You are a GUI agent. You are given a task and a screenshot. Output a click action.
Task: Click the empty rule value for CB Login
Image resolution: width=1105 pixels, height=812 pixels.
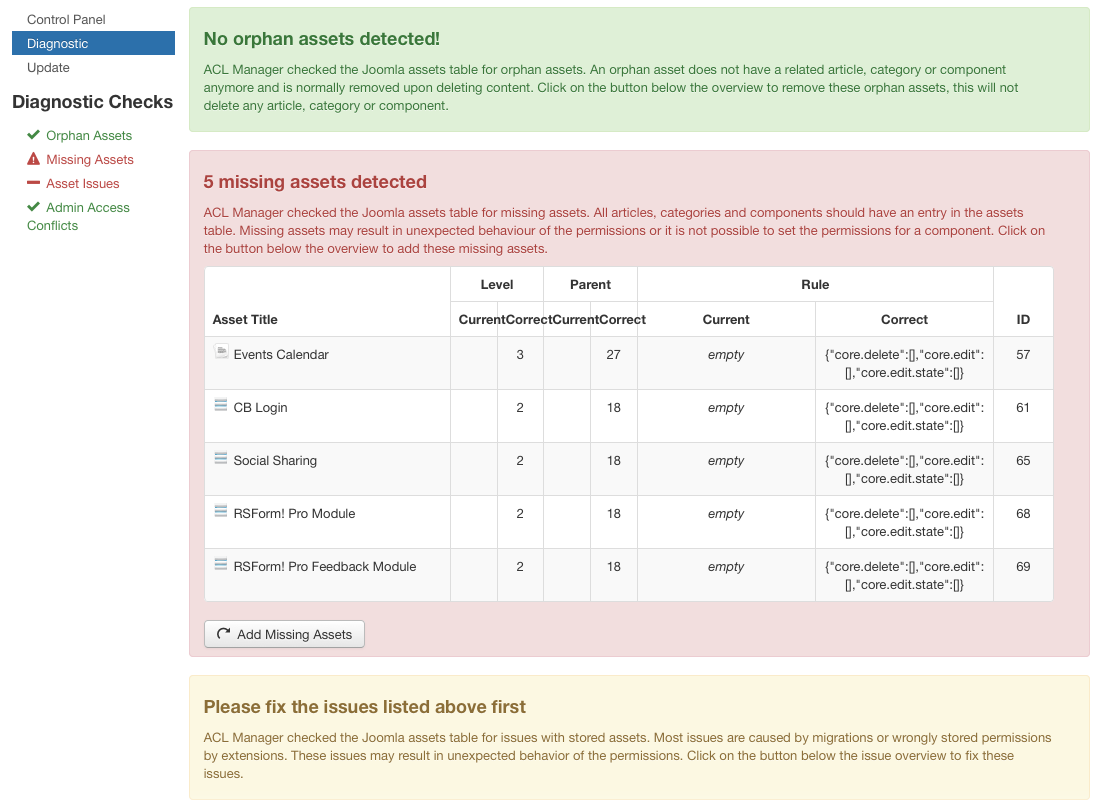click(726, 407)
